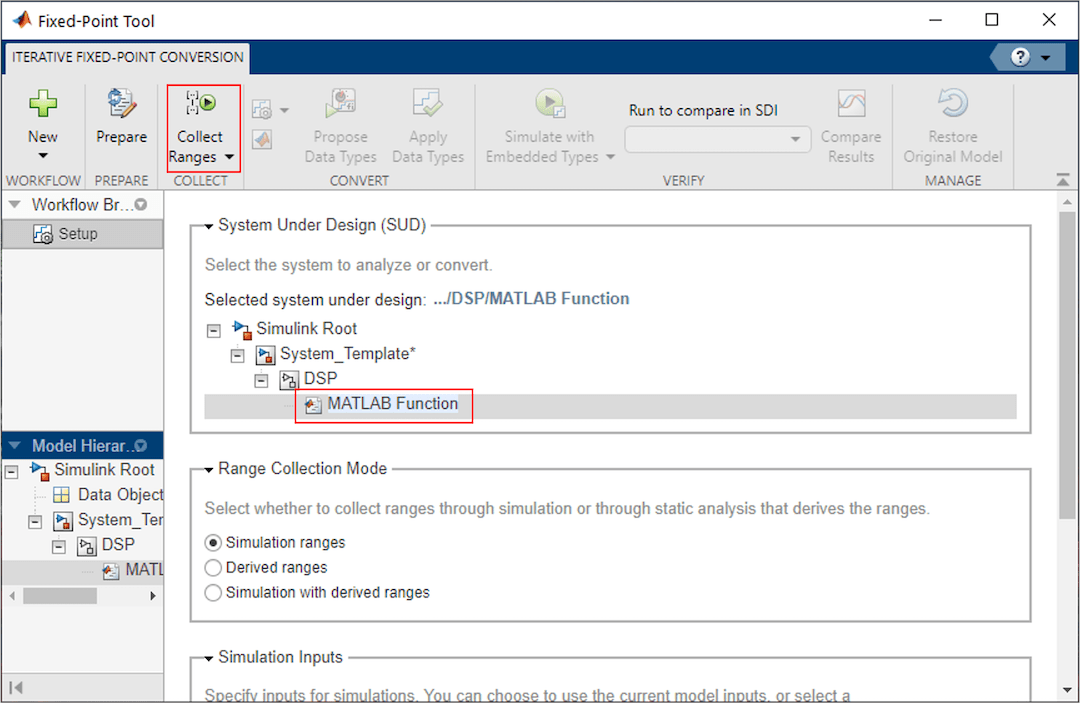Select Setup in the Workflow Browser
Viewport: 1080px width, 703px height.
(77, 234)
